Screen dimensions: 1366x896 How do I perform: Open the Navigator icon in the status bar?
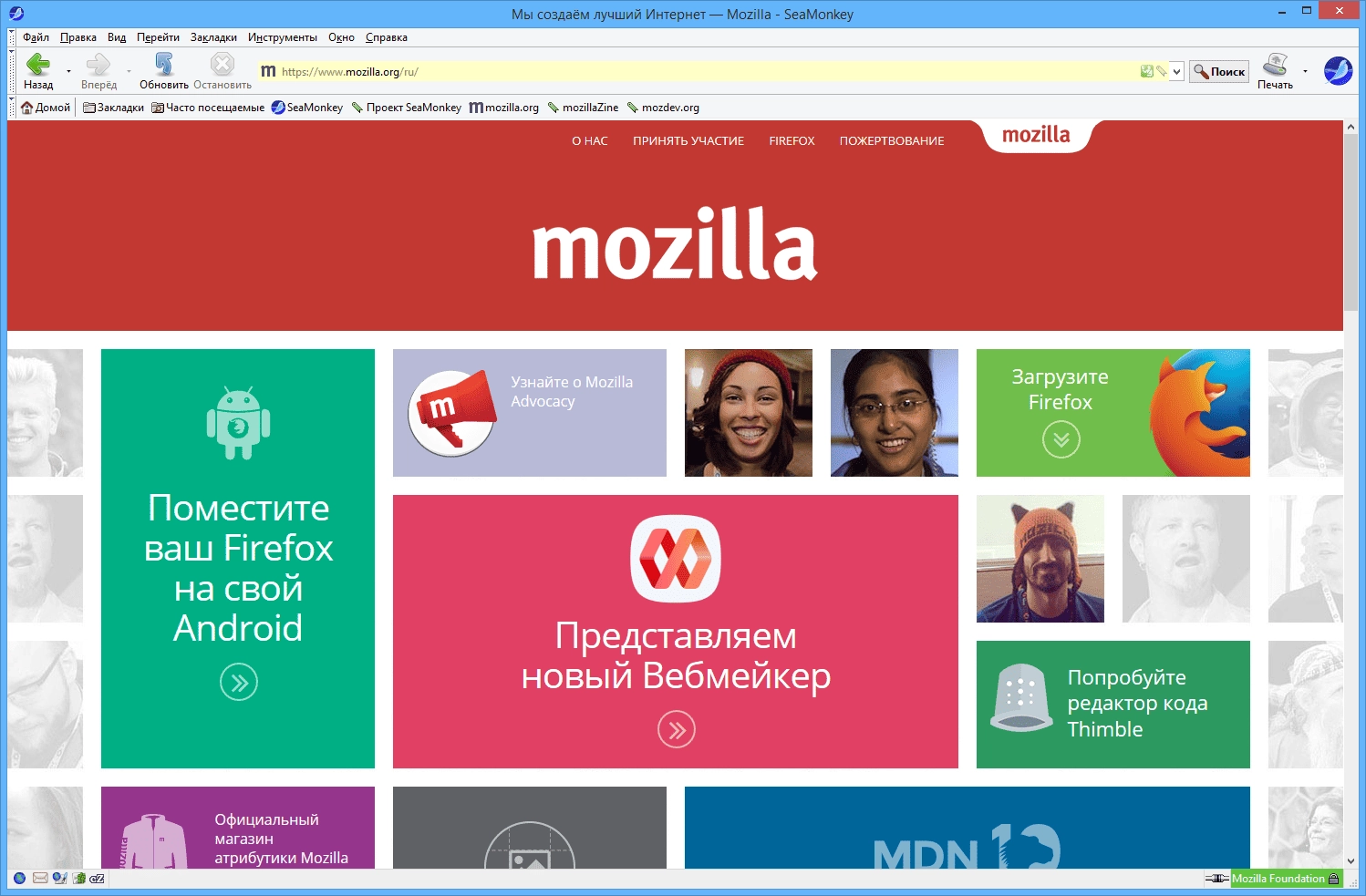pos(19,879)
